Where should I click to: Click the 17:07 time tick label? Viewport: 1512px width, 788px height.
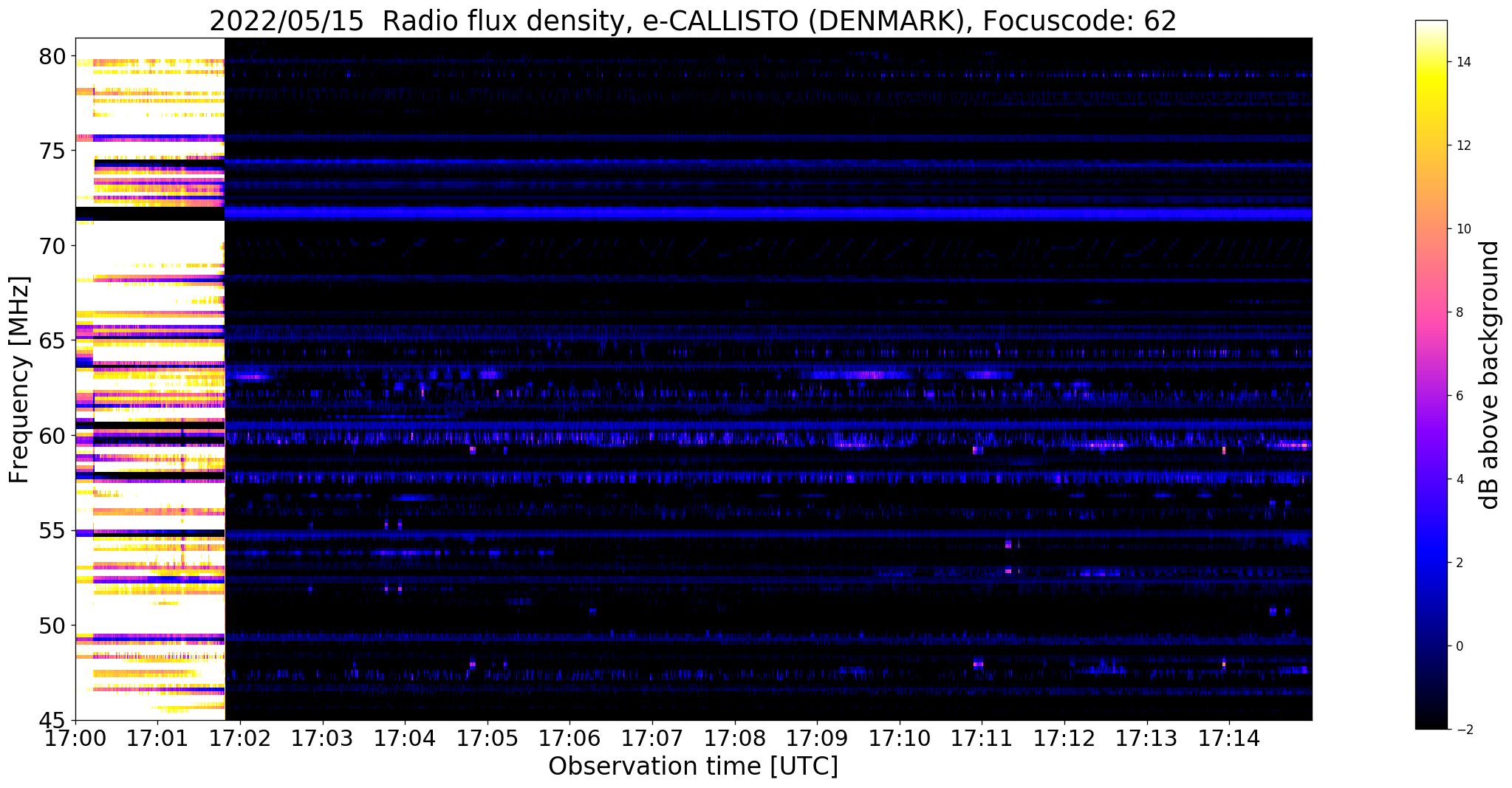(652, 738)
